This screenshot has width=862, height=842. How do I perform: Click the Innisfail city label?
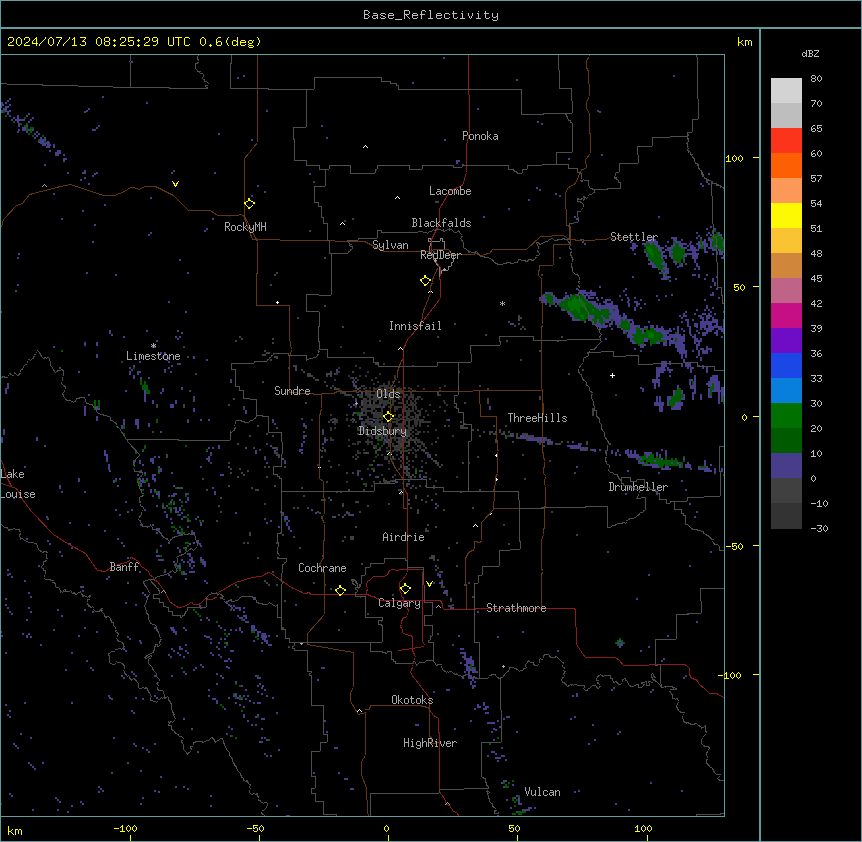(x=415, y=326)
